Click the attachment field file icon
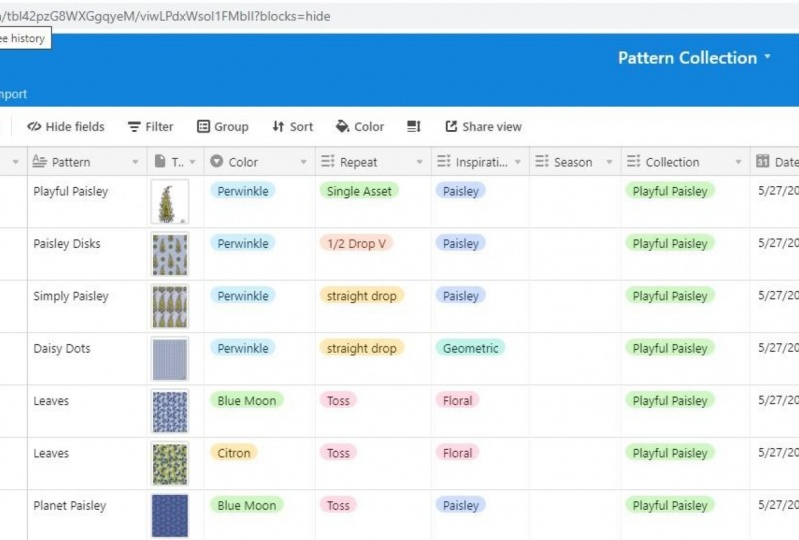Image resolution: width=799 pixels, height=540 pixels. 161,162
